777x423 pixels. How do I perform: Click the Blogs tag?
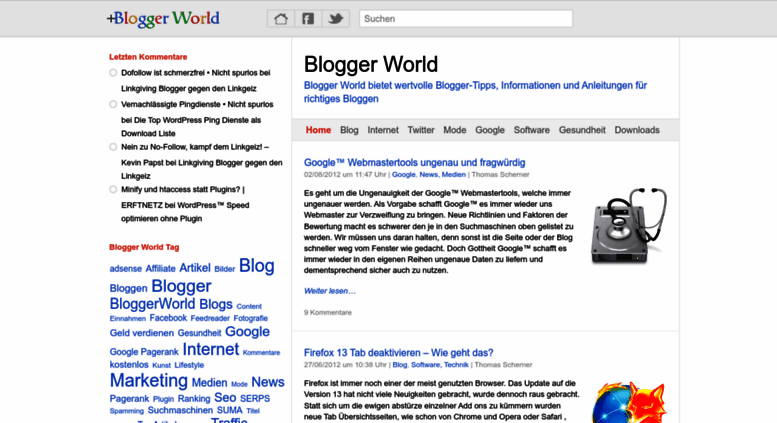coord(216,304)
